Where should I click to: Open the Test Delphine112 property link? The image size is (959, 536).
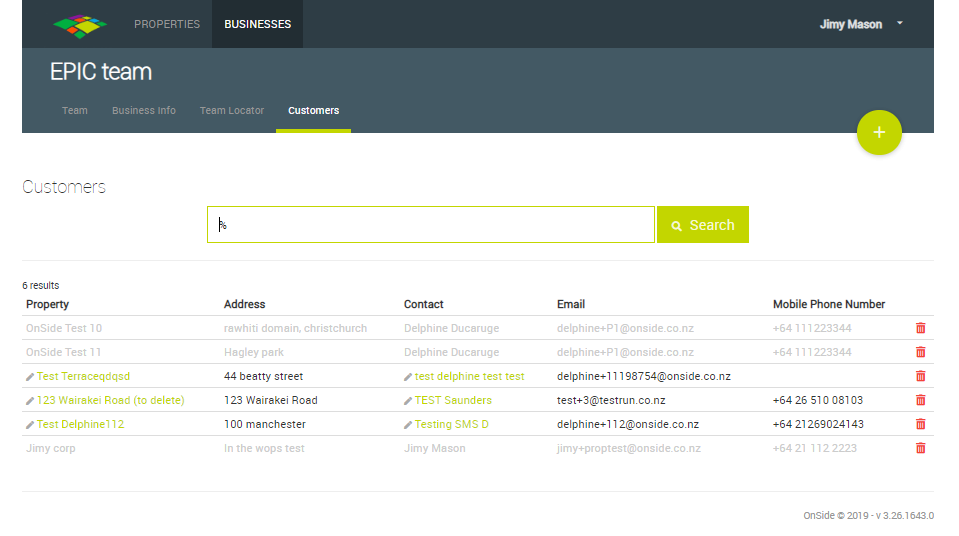[x=80, y=424]
